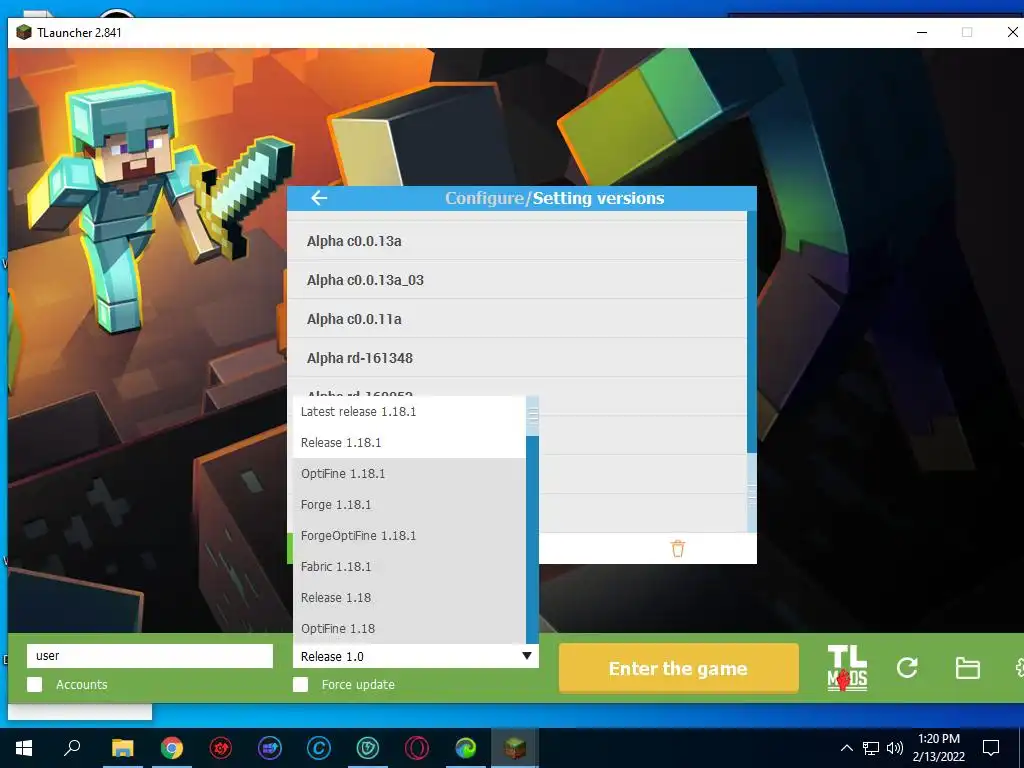The width and height of the screenshot is (1024, 768).
Task: Launch Microsoft Edge from taskbar
Action: click(466, 748)
